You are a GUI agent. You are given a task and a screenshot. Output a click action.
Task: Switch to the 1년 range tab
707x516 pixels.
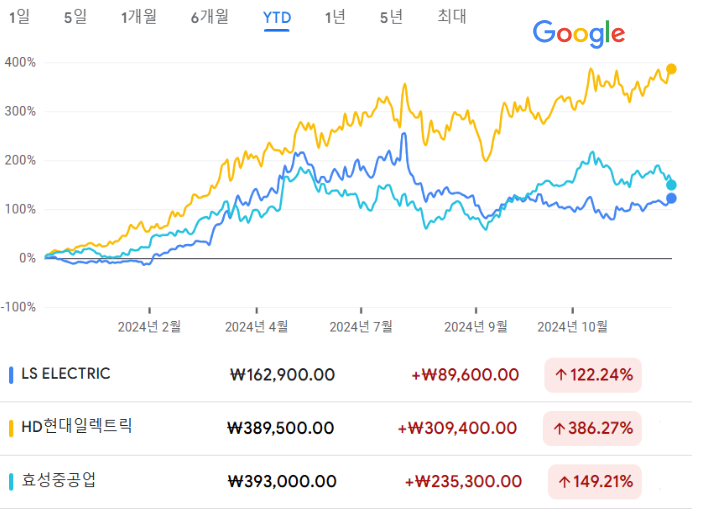(x=335, y=17)
